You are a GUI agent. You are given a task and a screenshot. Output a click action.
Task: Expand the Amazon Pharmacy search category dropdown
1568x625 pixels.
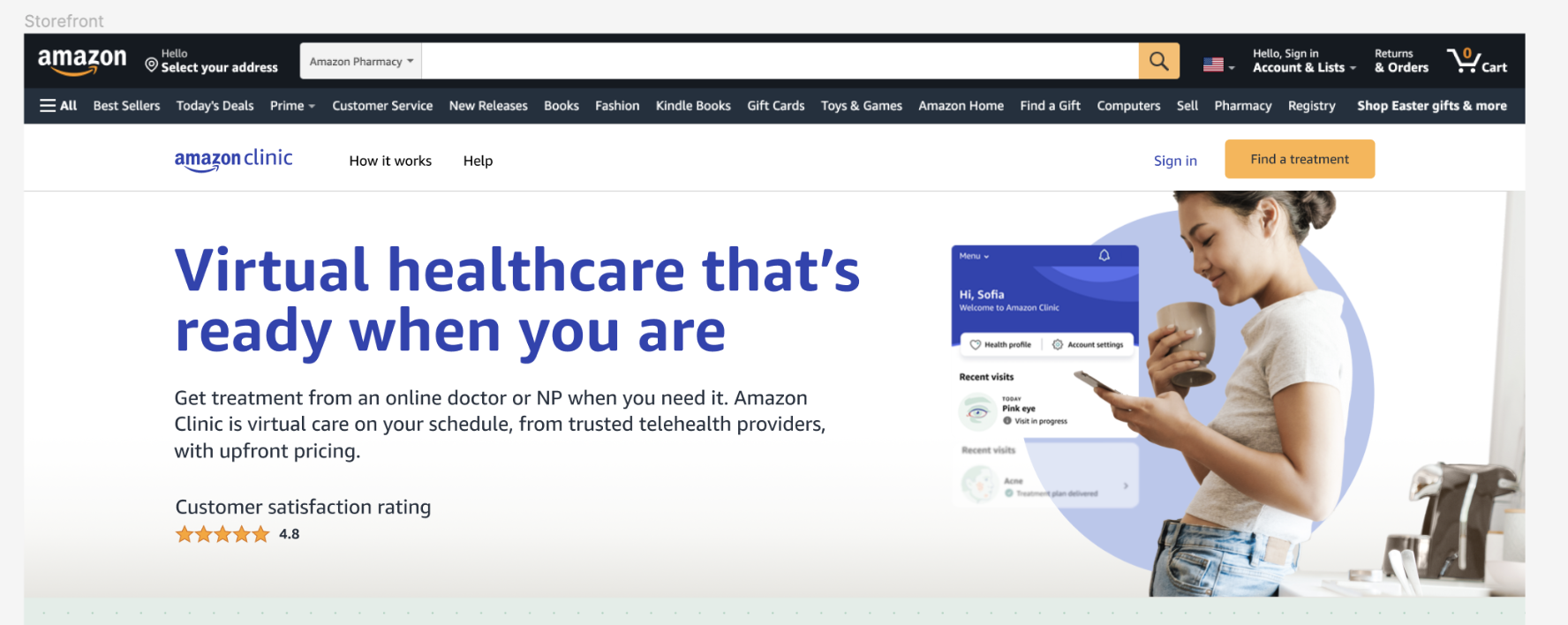tap(361, 61)
